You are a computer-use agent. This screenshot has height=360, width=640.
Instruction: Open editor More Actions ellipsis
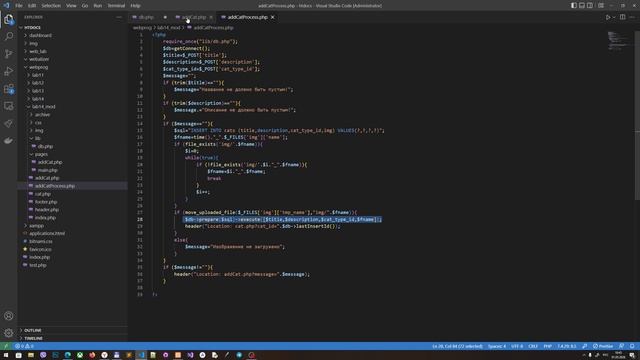coord(632,17)
